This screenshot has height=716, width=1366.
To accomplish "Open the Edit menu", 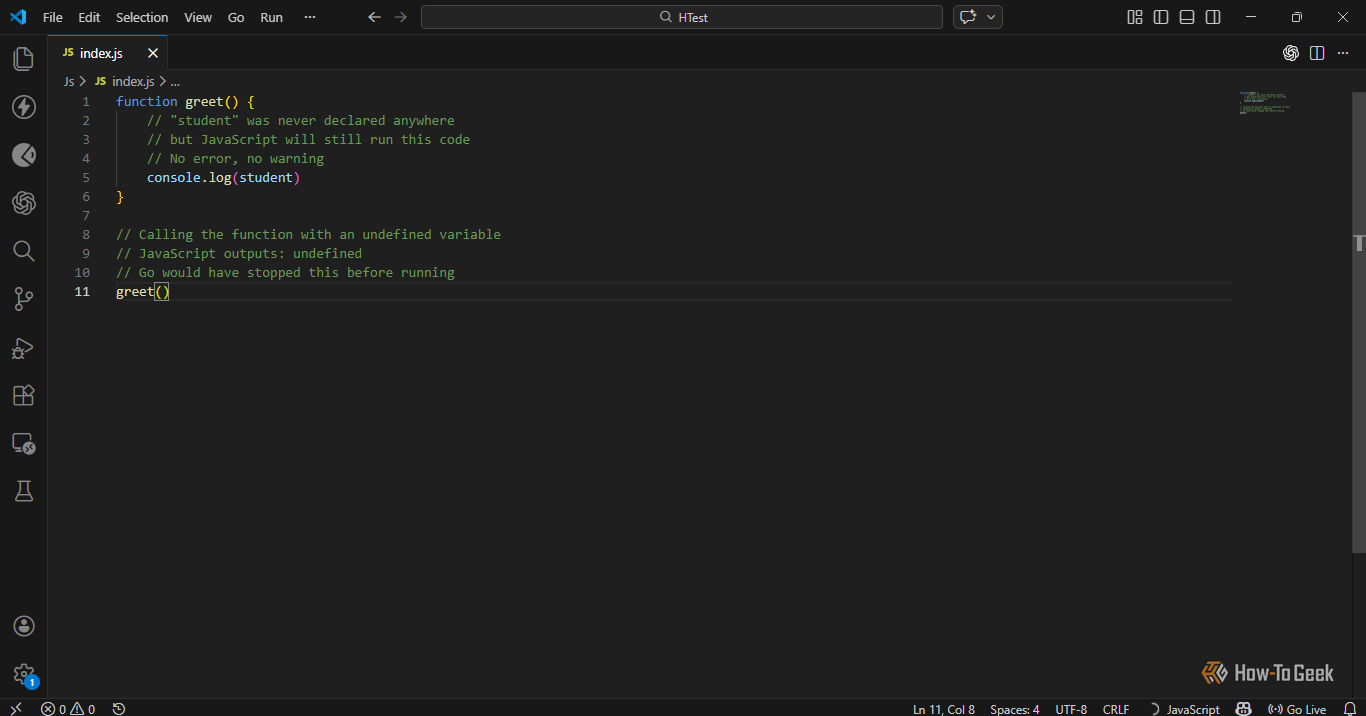I will pos(89,17).
